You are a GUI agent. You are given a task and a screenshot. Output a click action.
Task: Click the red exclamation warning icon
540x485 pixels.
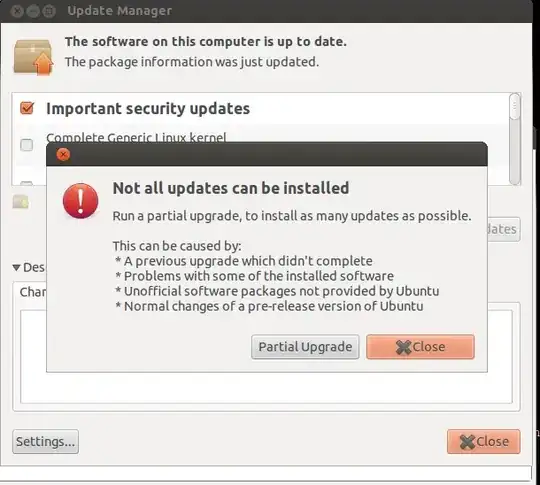(x=81, y=201)
